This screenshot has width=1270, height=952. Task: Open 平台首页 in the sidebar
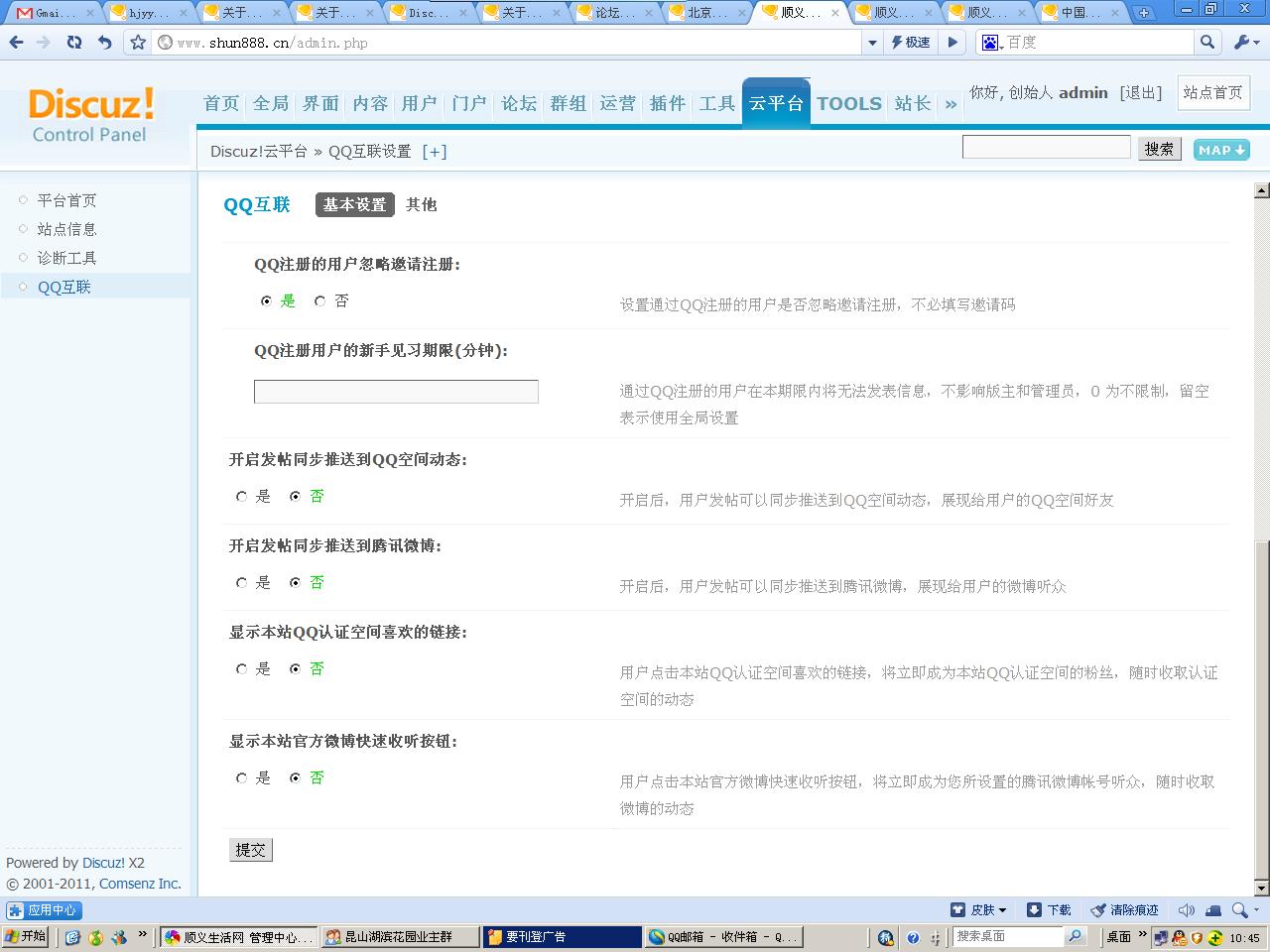66,200
